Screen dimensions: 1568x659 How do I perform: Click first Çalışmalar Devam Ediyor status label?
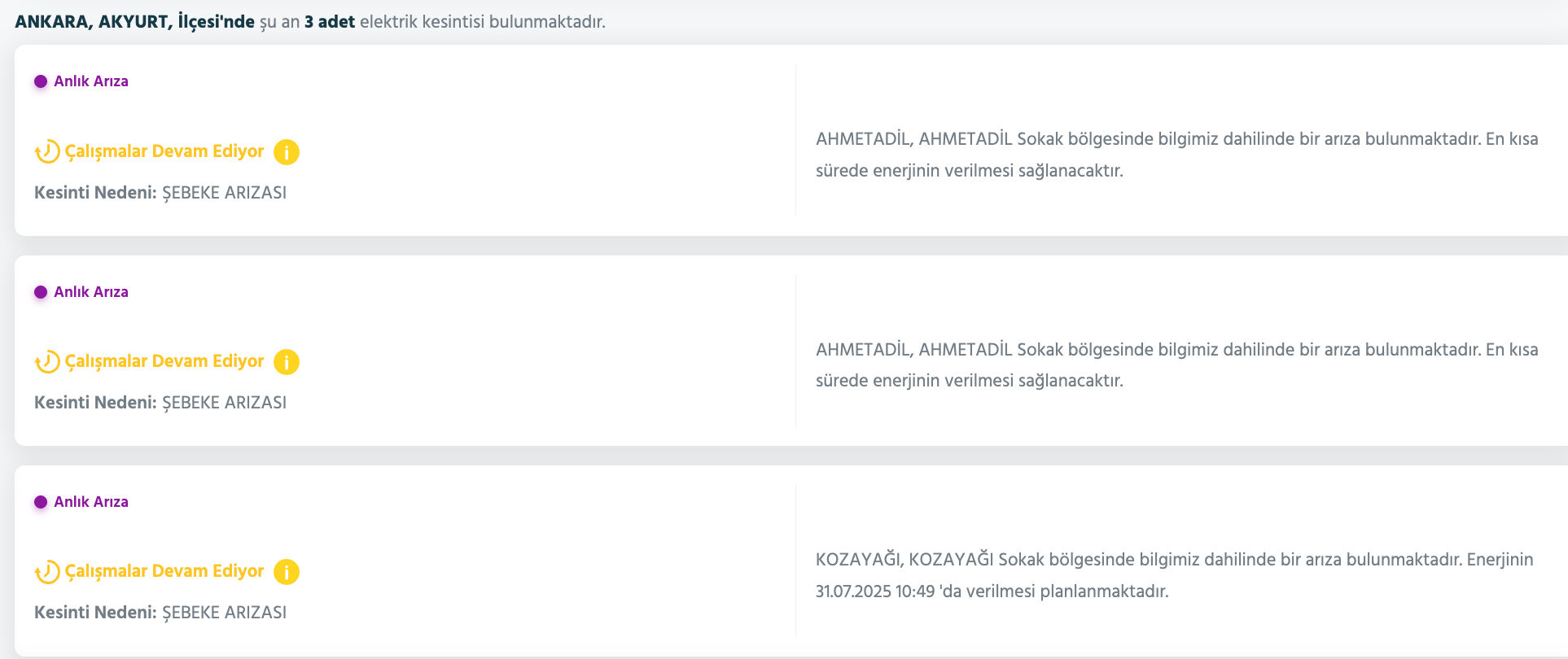click(x=163, y=151)
